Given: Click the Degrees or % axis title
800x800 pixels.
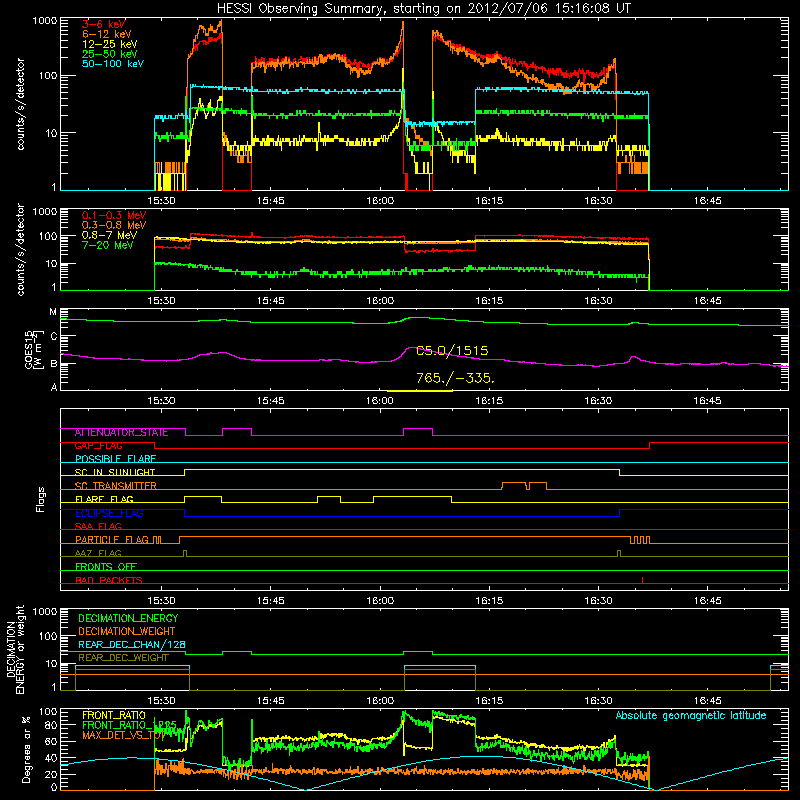Looking at the screenshot, I should coord(26,749).
